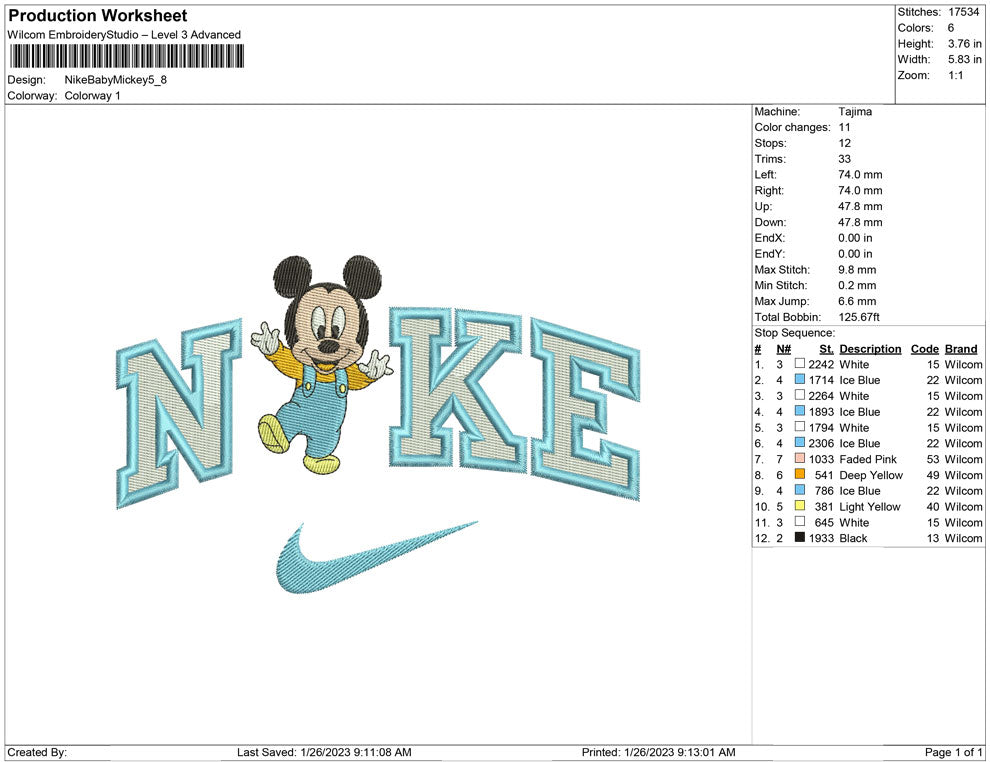This screenshot has height=762, width=990.
Task: Click the 'Deep Yellow' description text
Action: tap(871, 475)
